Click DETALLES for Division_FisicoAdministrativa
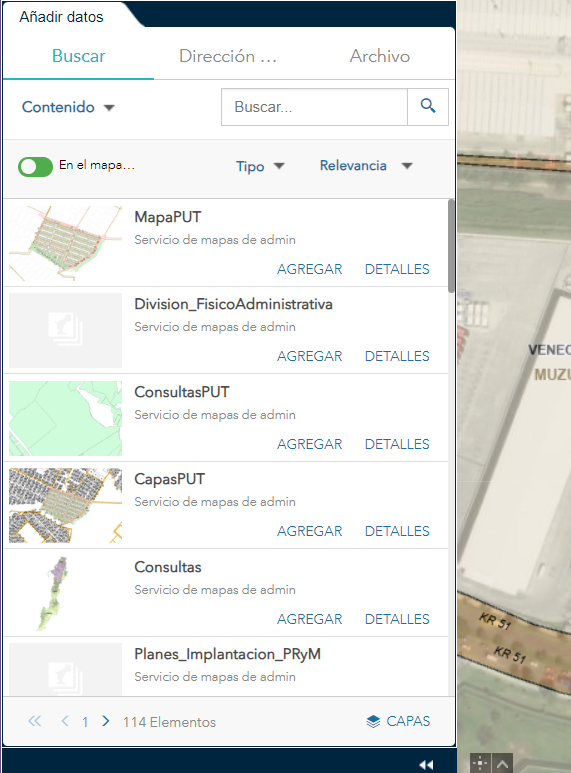The image size is (571, 773). point(397,356)
